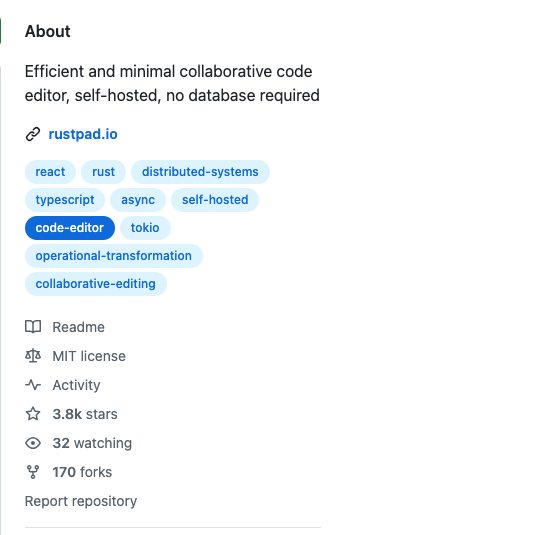This screenshot has width=534, height=535.
Task: Select the react topic tag
Action: pyautogui.click(x=50, y=172)
